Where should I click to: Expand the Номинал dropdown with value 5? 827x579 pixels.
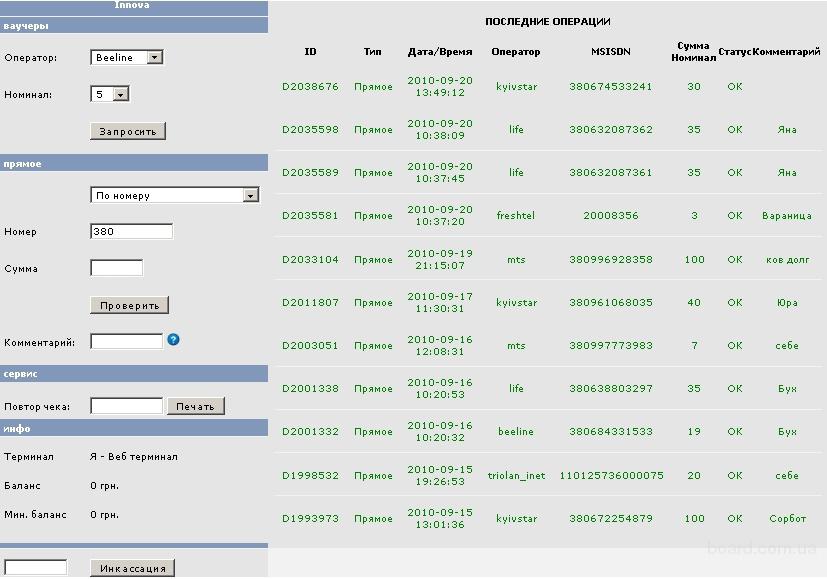110,94
